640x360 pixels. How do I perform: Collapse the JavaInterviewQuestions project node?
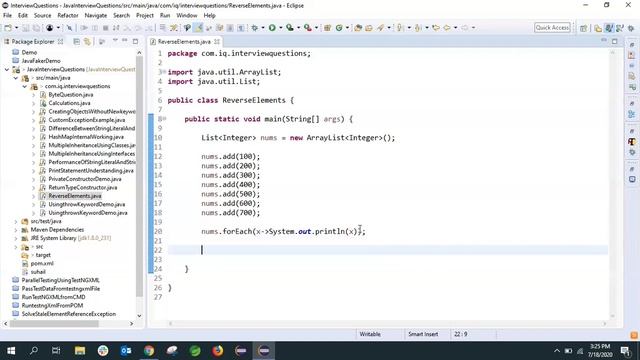tap(7, 69)
